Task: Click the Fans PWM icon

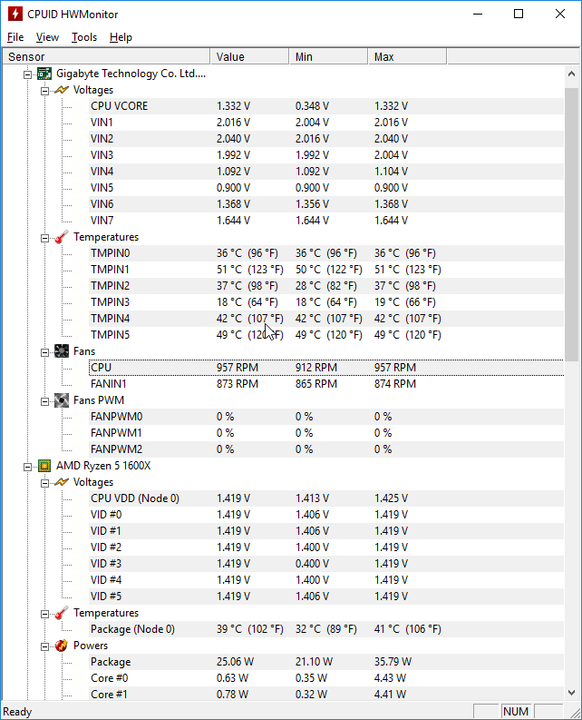Action: (62, 400)
